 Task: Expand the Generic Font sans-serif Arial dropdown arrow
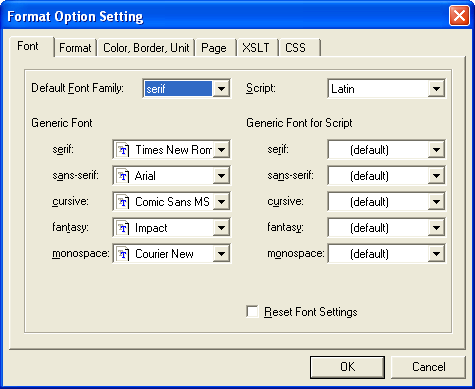[x=221, y=176]
